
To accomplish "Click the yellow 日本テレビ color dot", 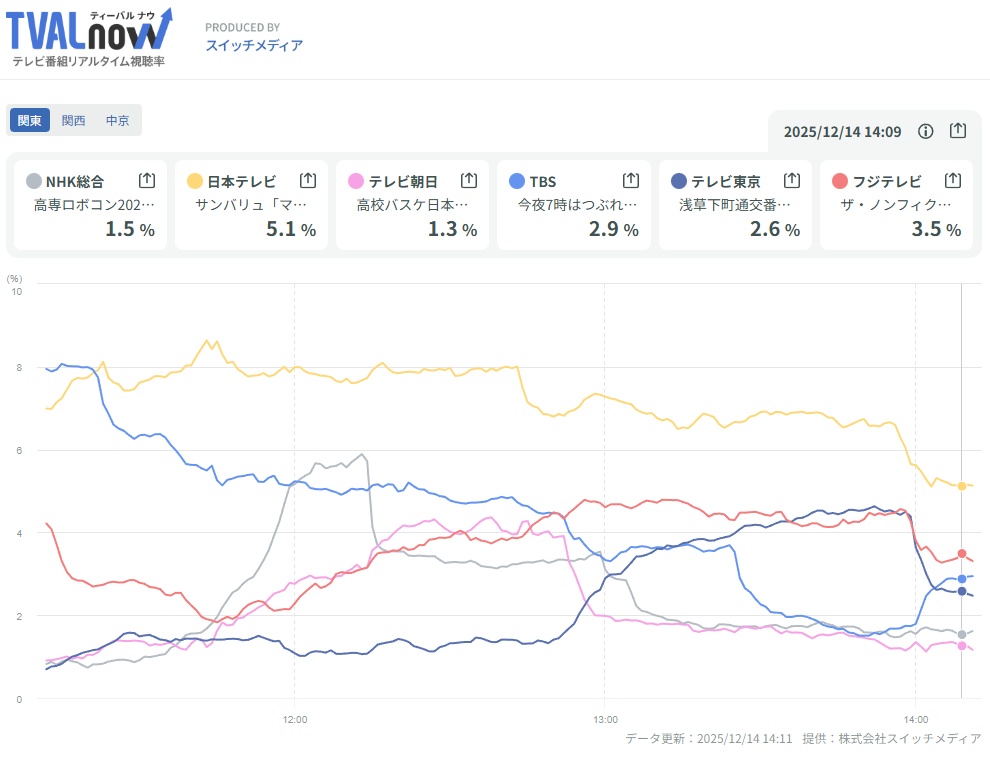I will point(195,181).
